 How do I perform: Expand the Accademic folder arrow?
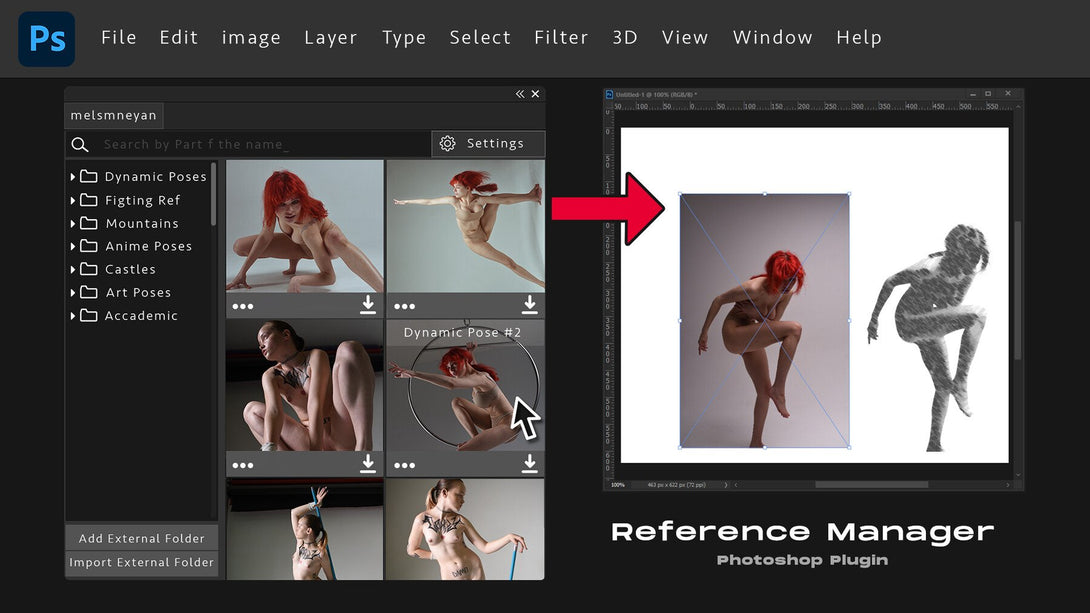coord(72,316)
